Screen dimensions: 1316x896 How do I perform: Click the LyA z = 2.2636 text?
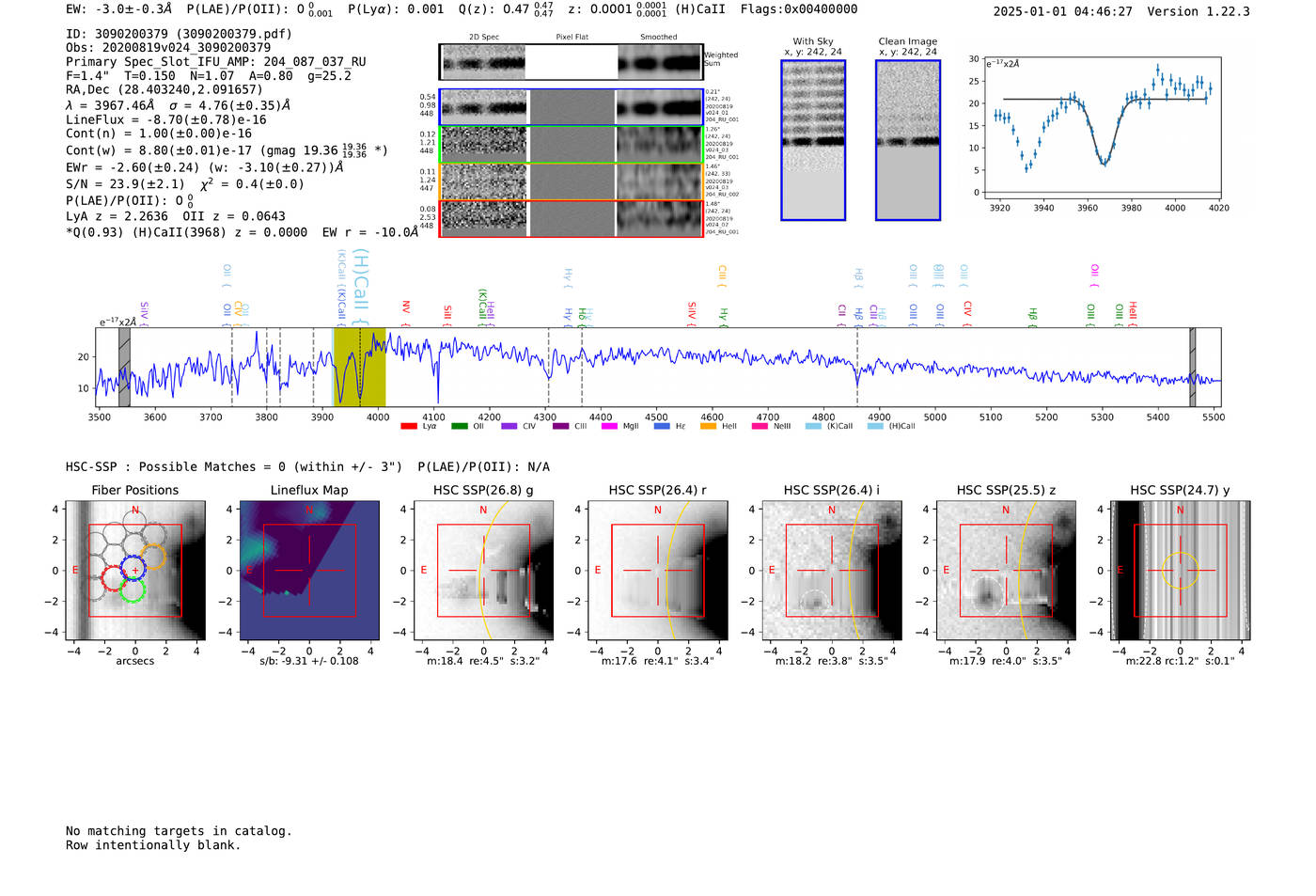tap(116, 216)
